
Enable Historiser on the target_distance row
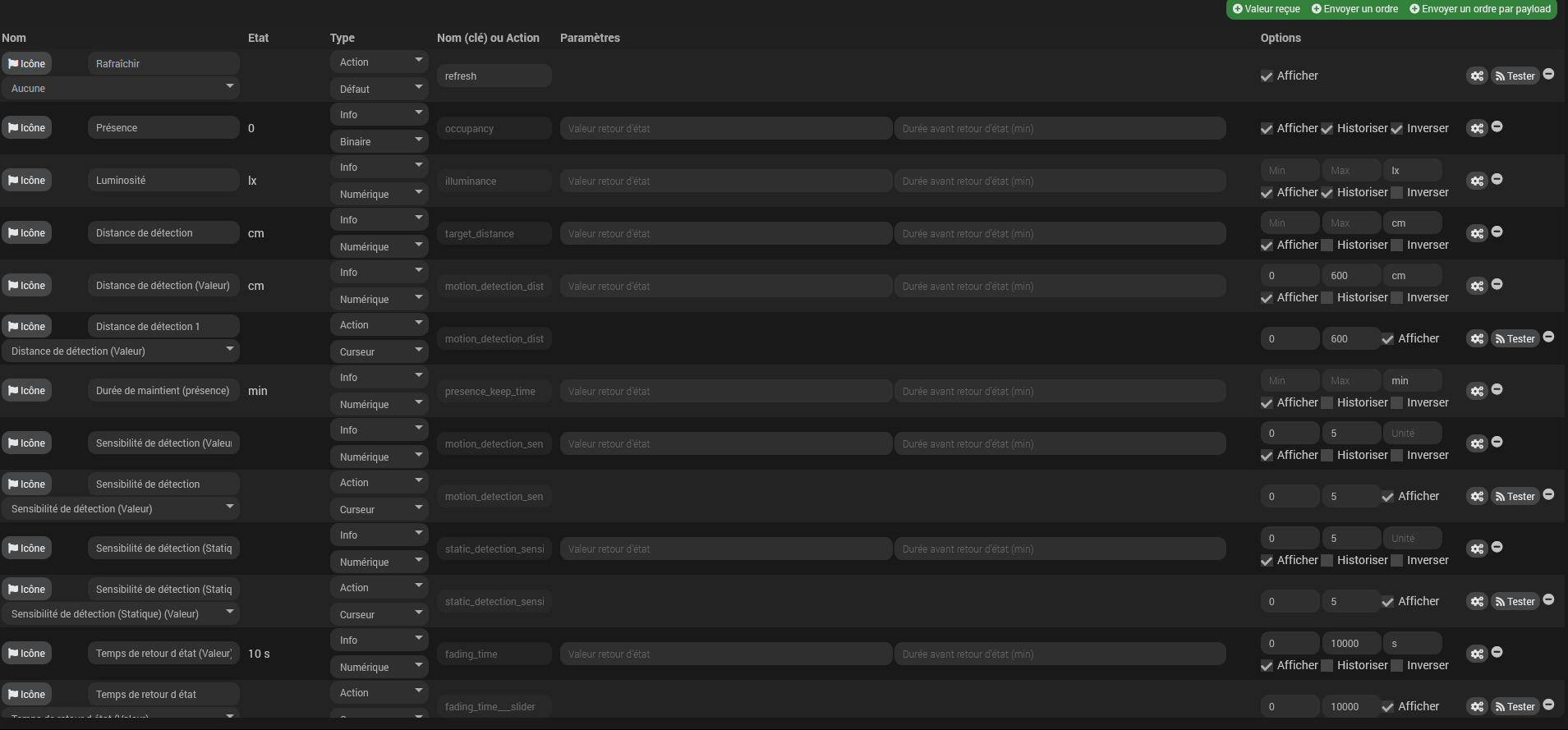1327,246
